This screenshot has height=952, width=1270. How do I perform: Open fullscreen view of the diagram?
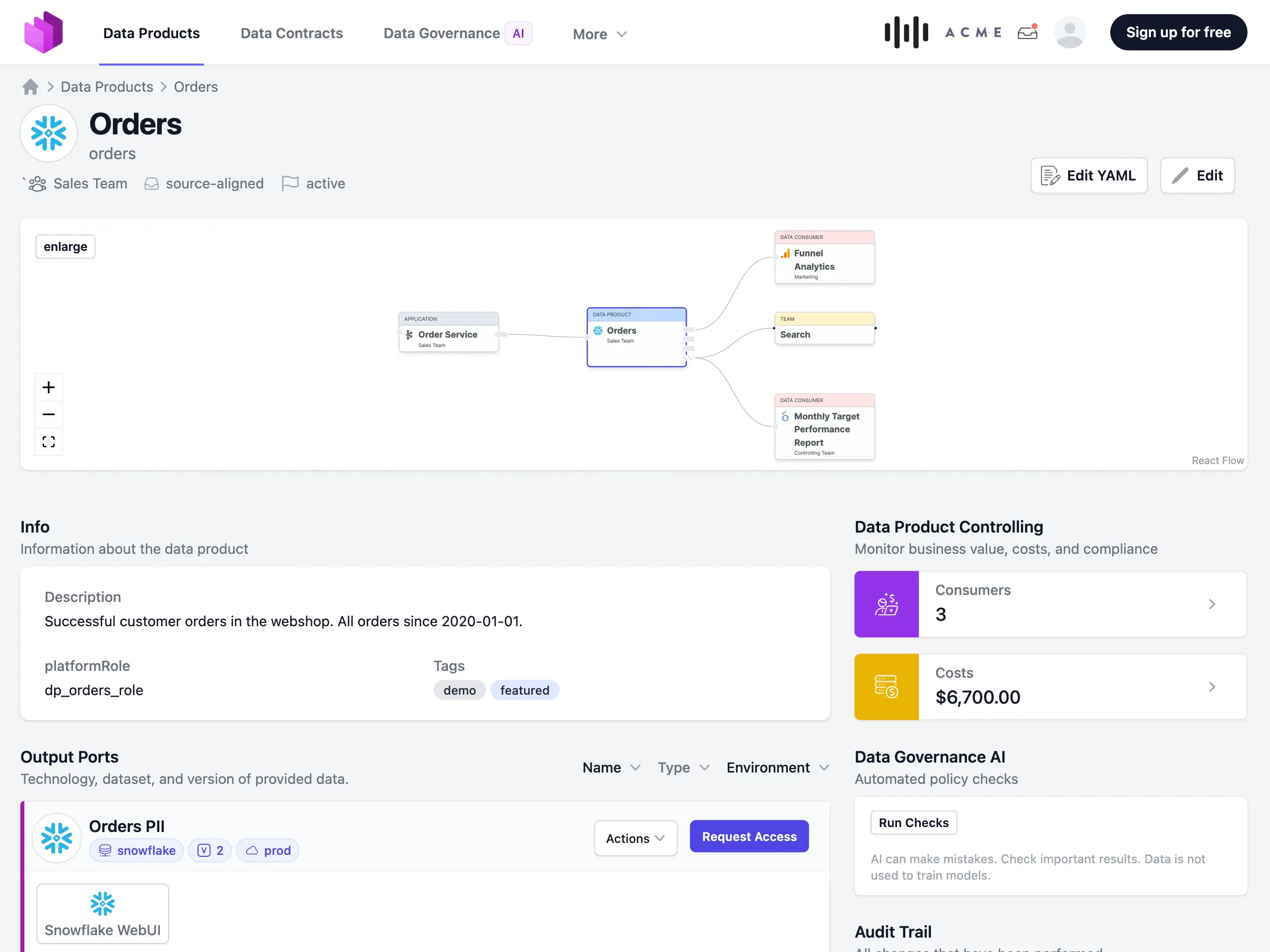[48, 441]
